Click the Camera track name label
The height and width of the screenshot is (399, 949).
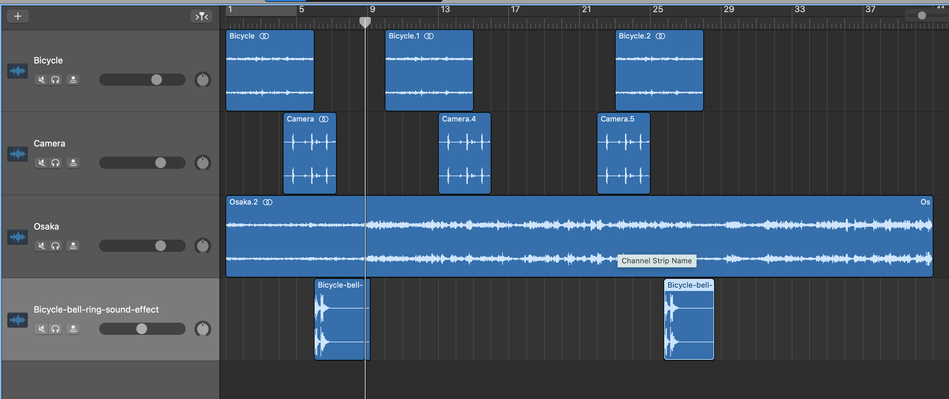click(x=50, y=143)
